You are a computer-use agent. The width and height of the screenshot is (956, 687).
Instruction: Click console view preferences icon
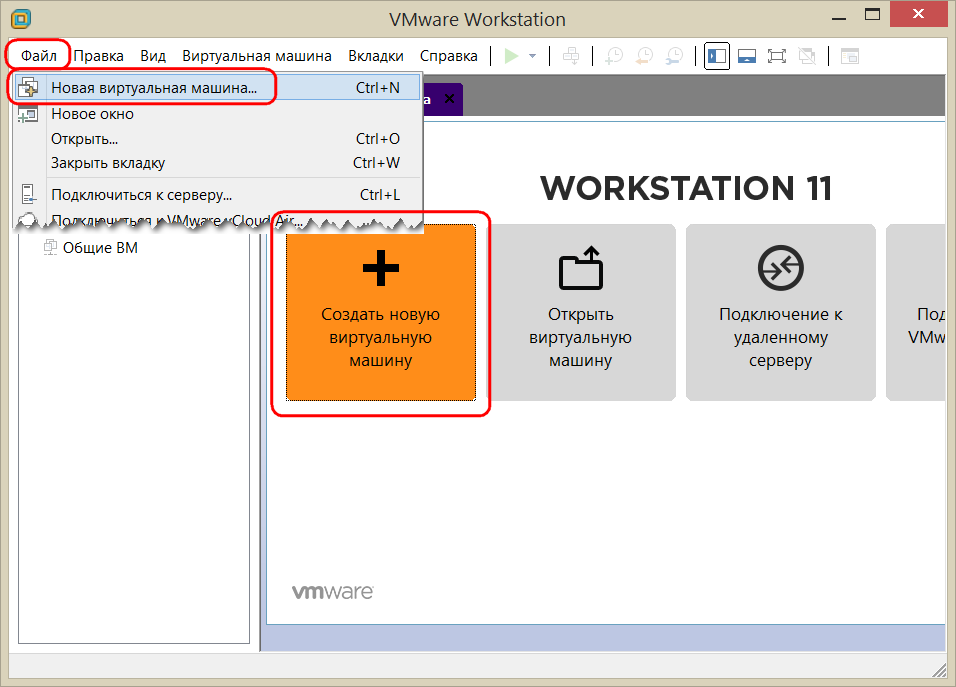tap(850, 56)
